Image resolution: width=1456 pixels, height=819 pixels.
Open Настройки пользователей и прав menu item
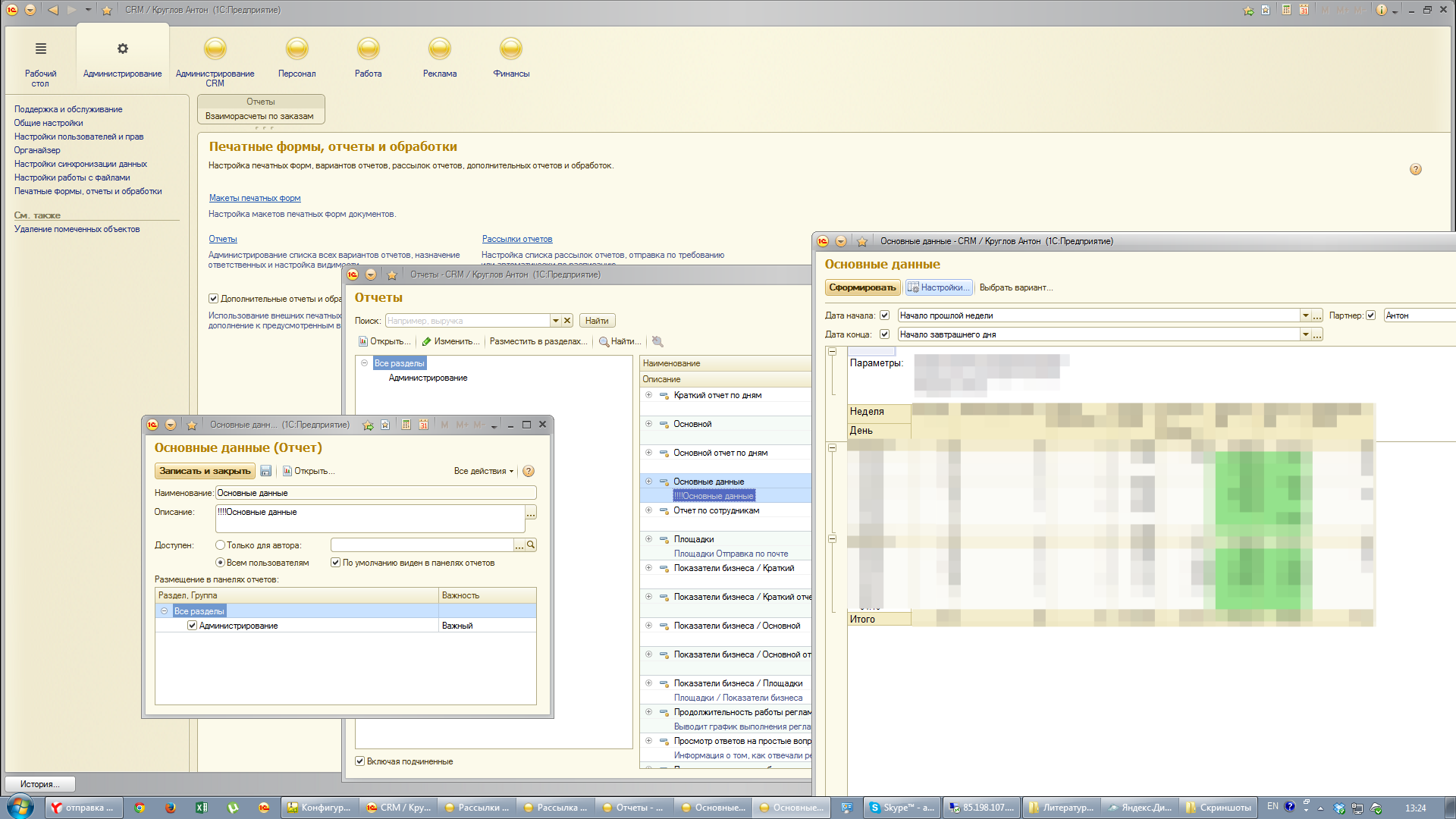click(x=78, y=136)
